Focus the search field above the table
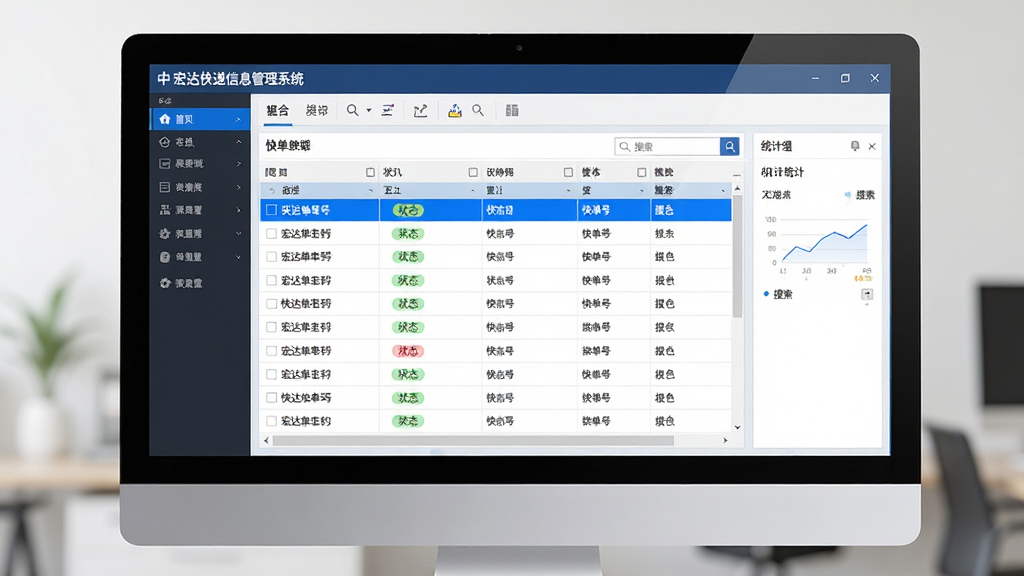 click(x=667, y=146)
